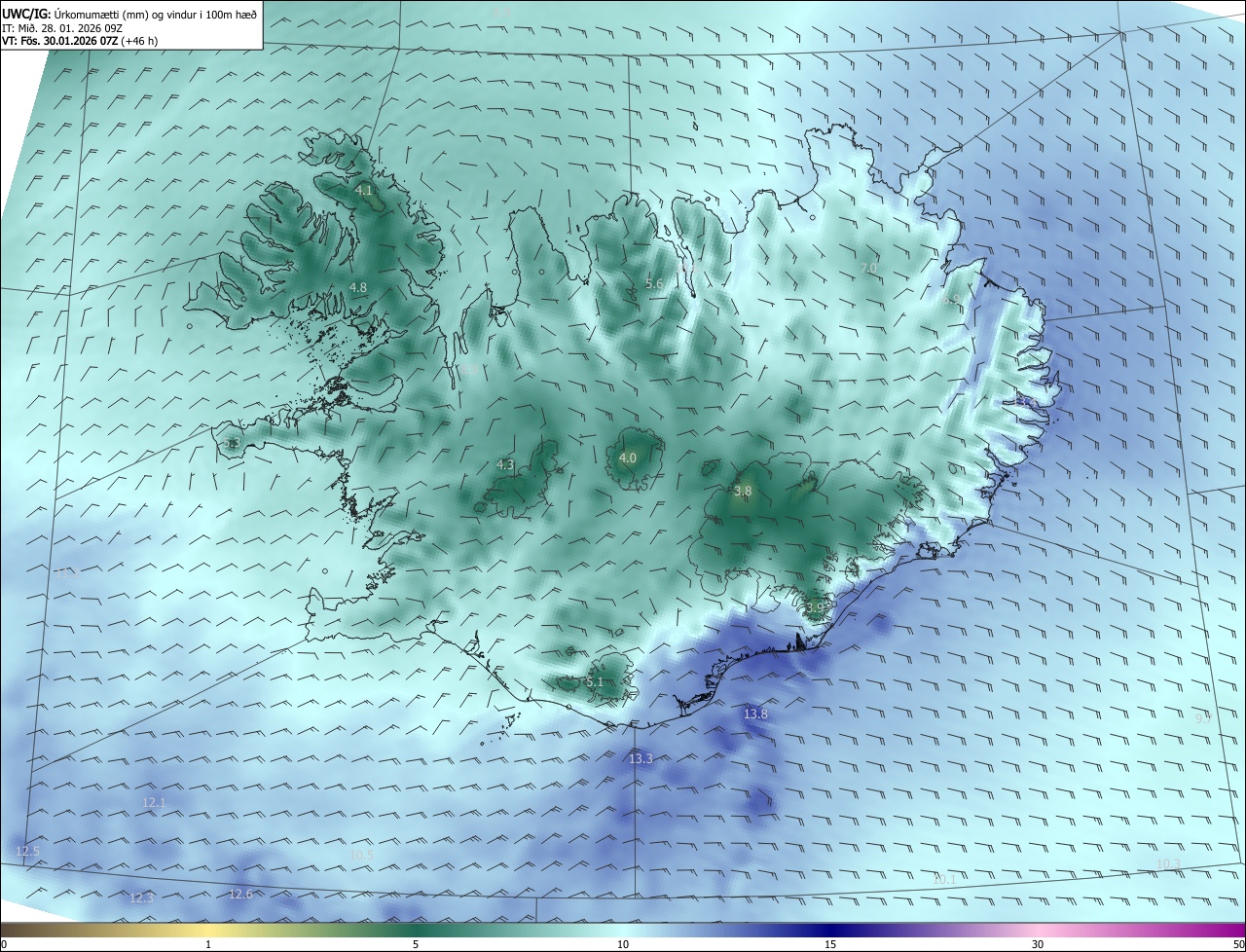1246x952 pixels.
Task: Click the 5.1 value label
Action: (x=595, y=682)
